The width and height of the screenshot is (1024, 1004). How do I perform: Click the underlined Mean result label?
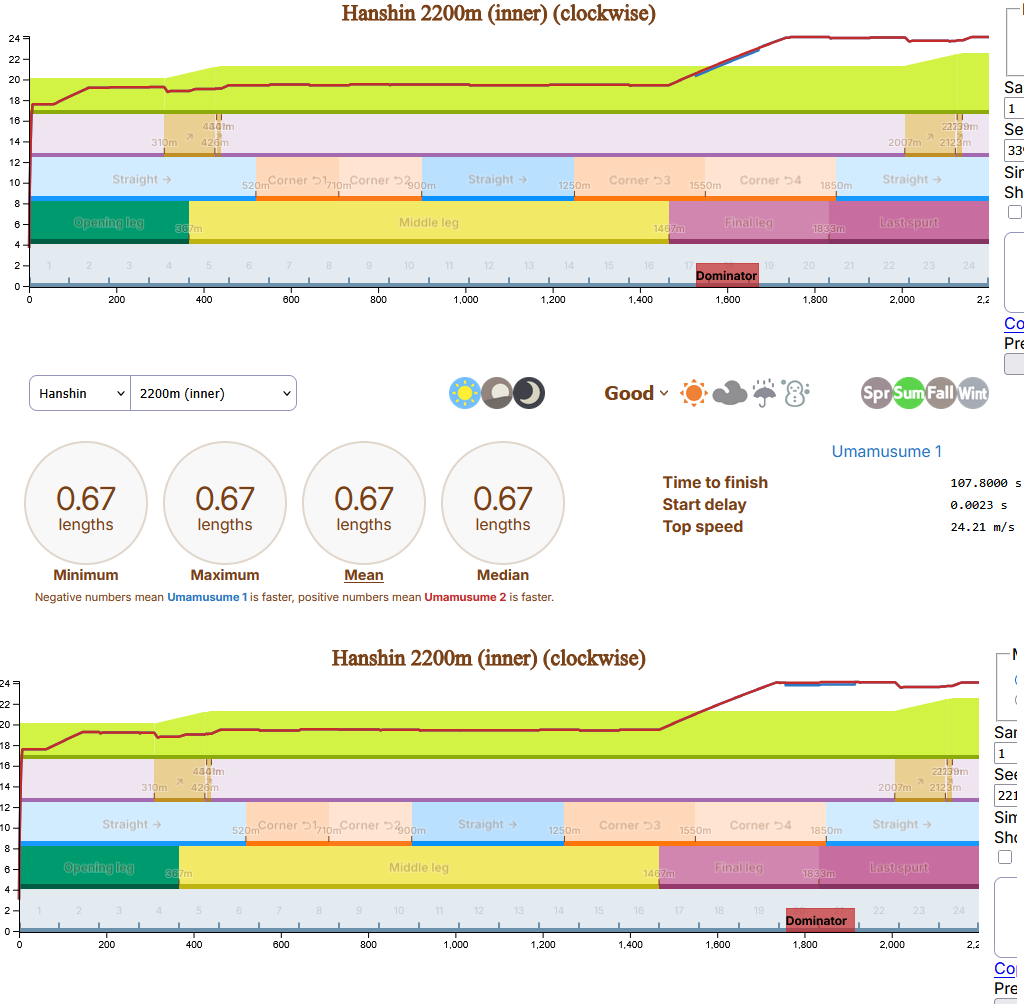coord(364,575)
